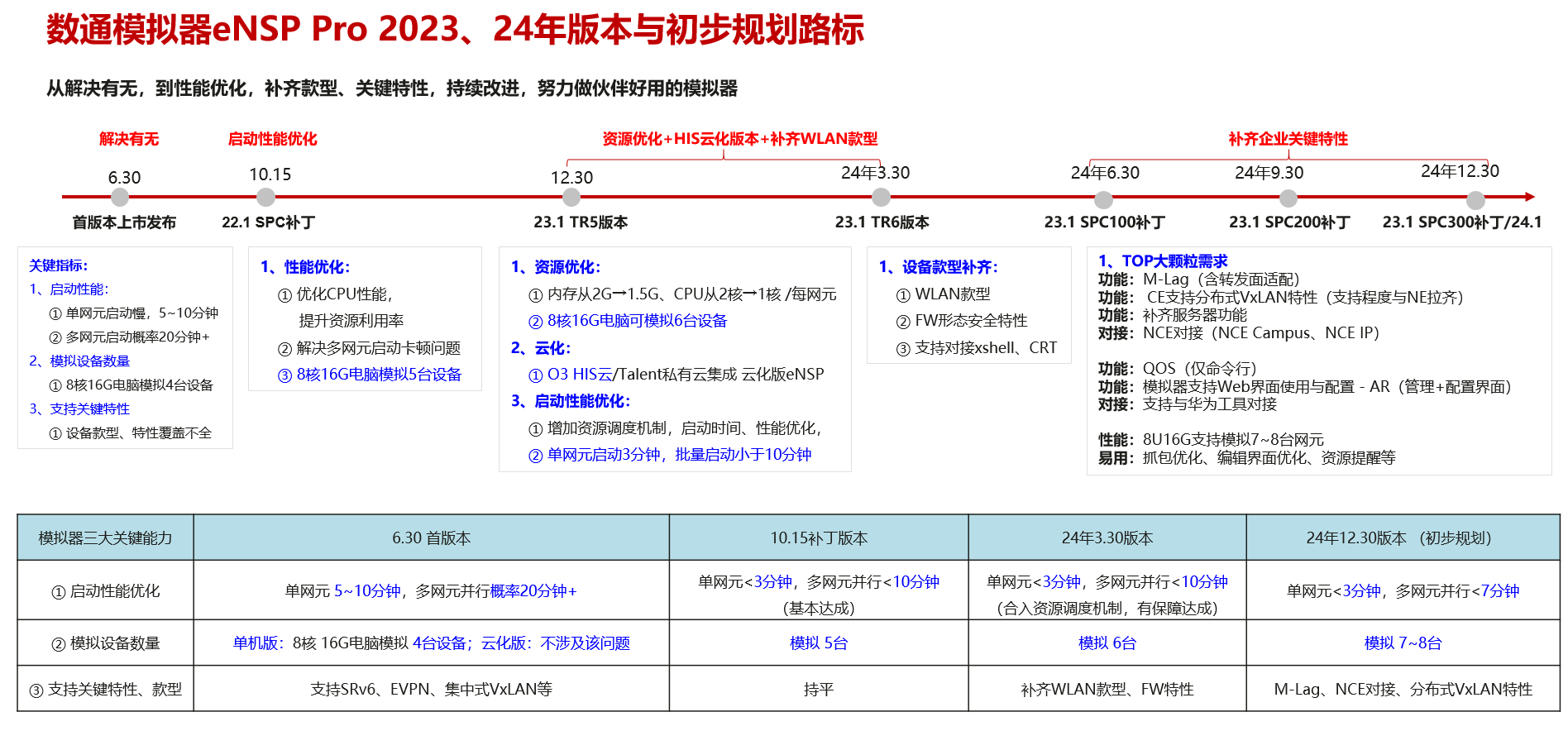
Task: Click the red label 启动性能优化
Action: [x=273, y=139]
